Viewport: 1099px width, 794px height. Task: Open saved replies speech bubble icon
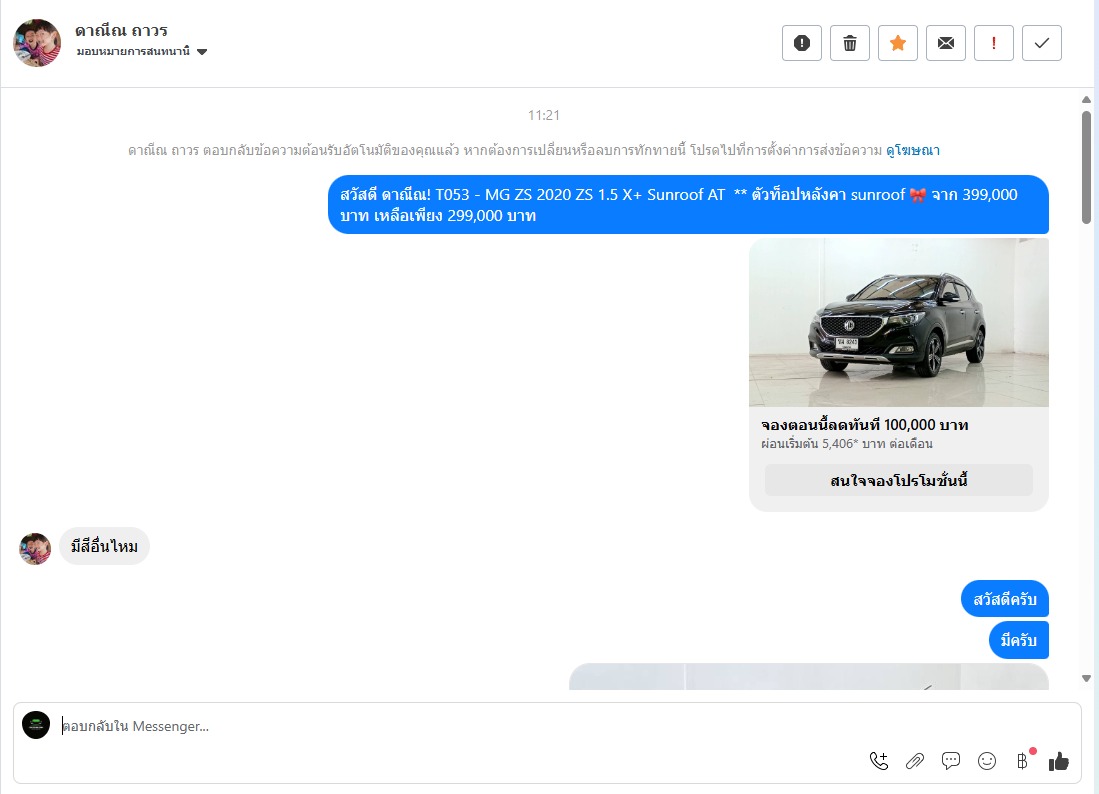(x=950, y=761)
